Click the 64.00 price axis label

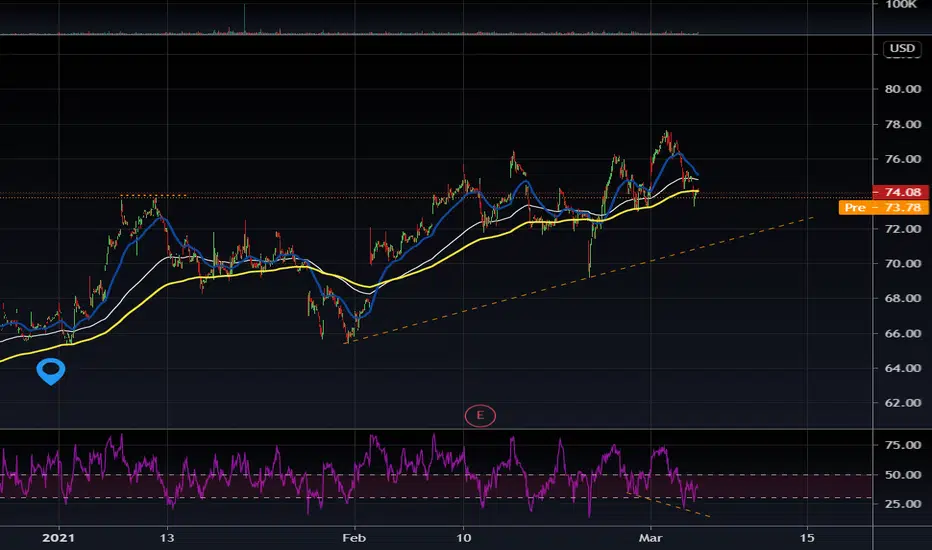tap(903, 368)
